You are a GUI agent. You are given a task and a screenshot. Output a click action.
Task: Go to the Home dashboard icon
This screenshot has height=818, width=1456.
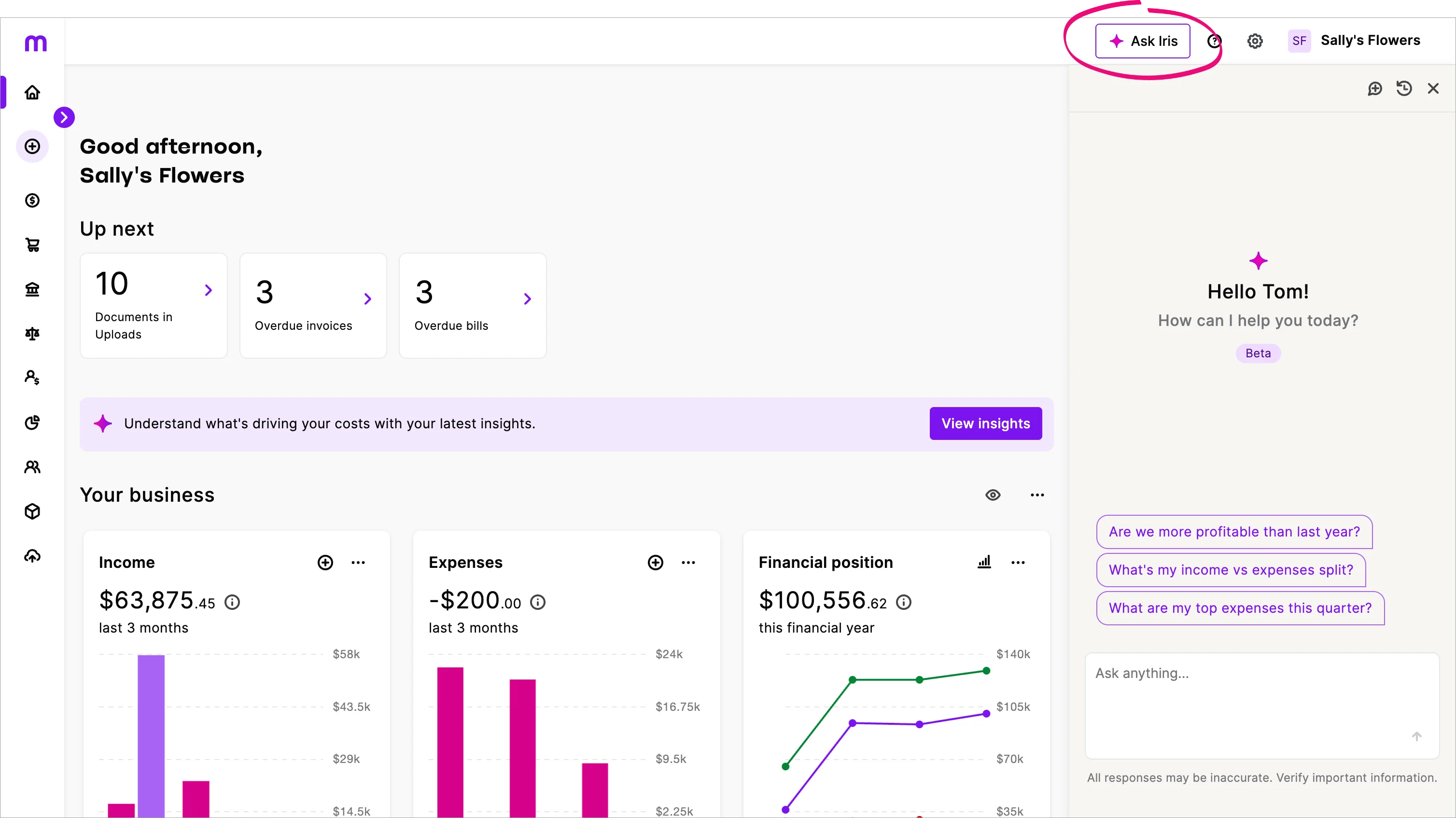coord(32,92)
